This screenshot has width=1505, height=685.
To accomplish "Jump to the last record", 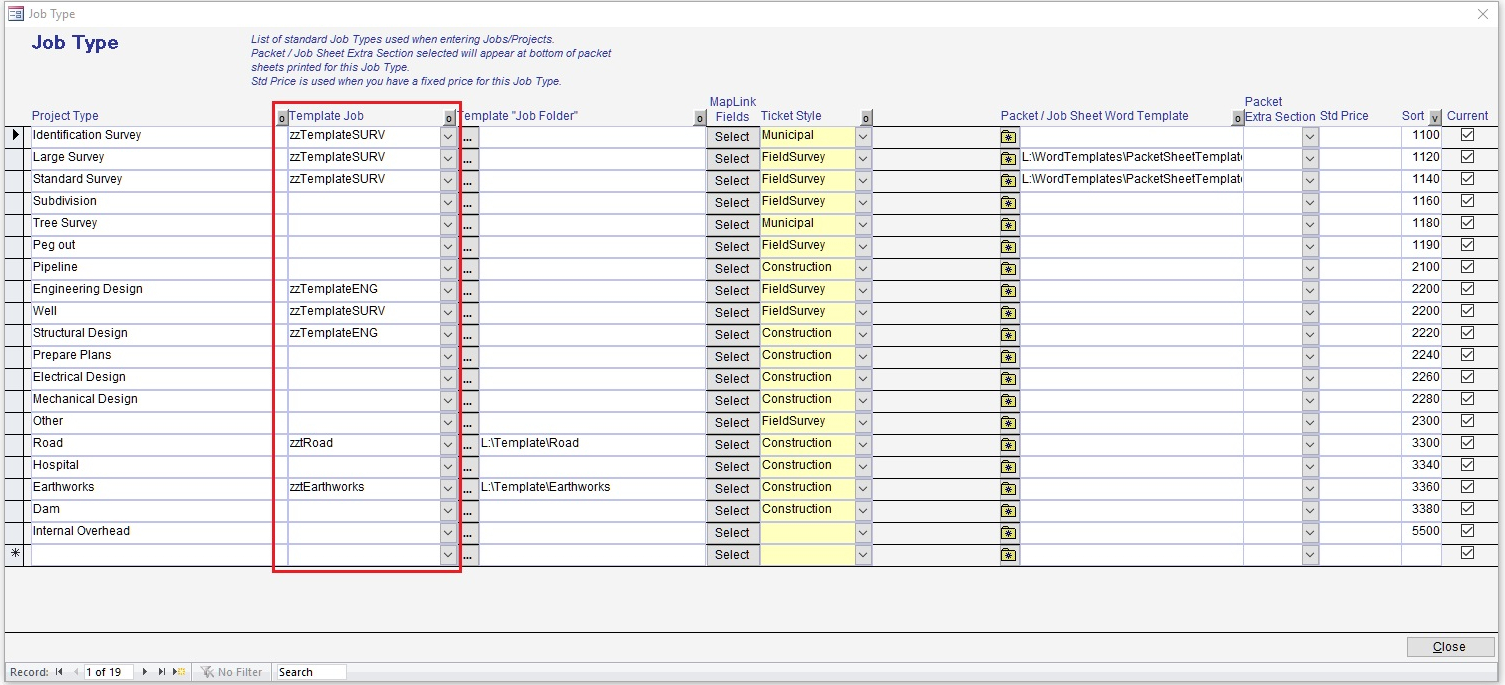I will [162, 672].
